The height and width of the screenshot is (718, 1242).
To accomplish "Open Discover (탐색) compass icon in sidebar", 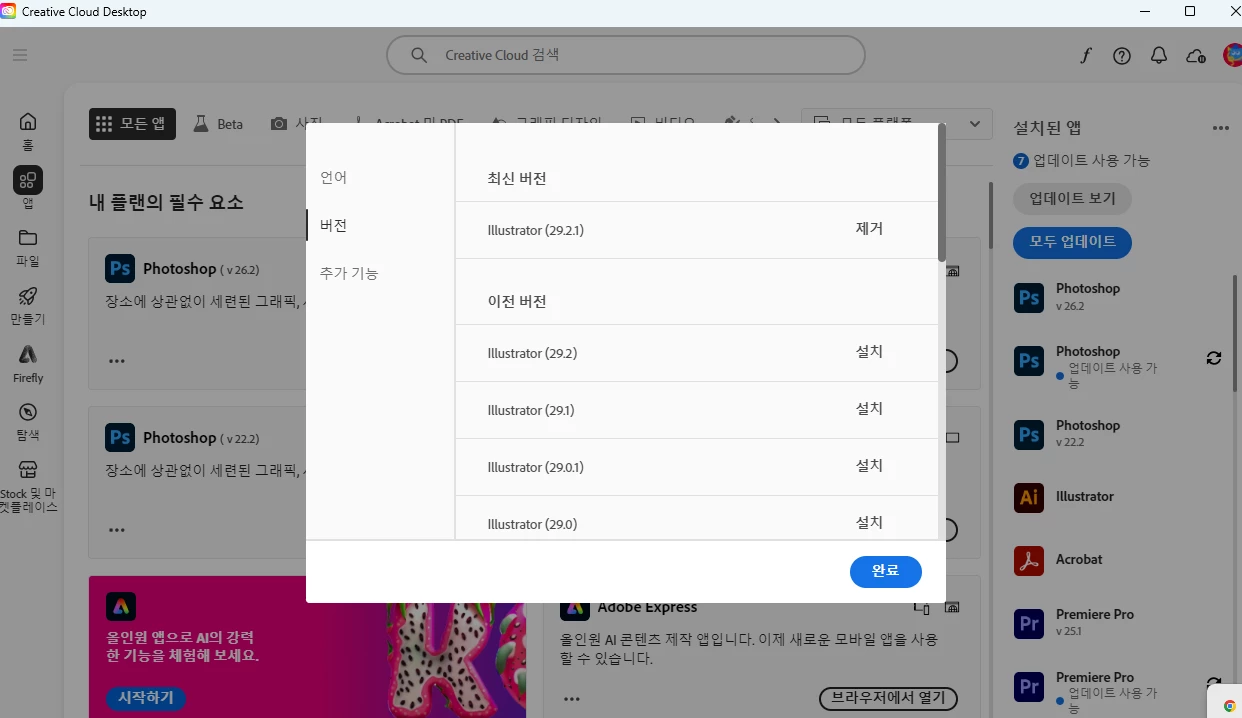I will click(28, 422).
